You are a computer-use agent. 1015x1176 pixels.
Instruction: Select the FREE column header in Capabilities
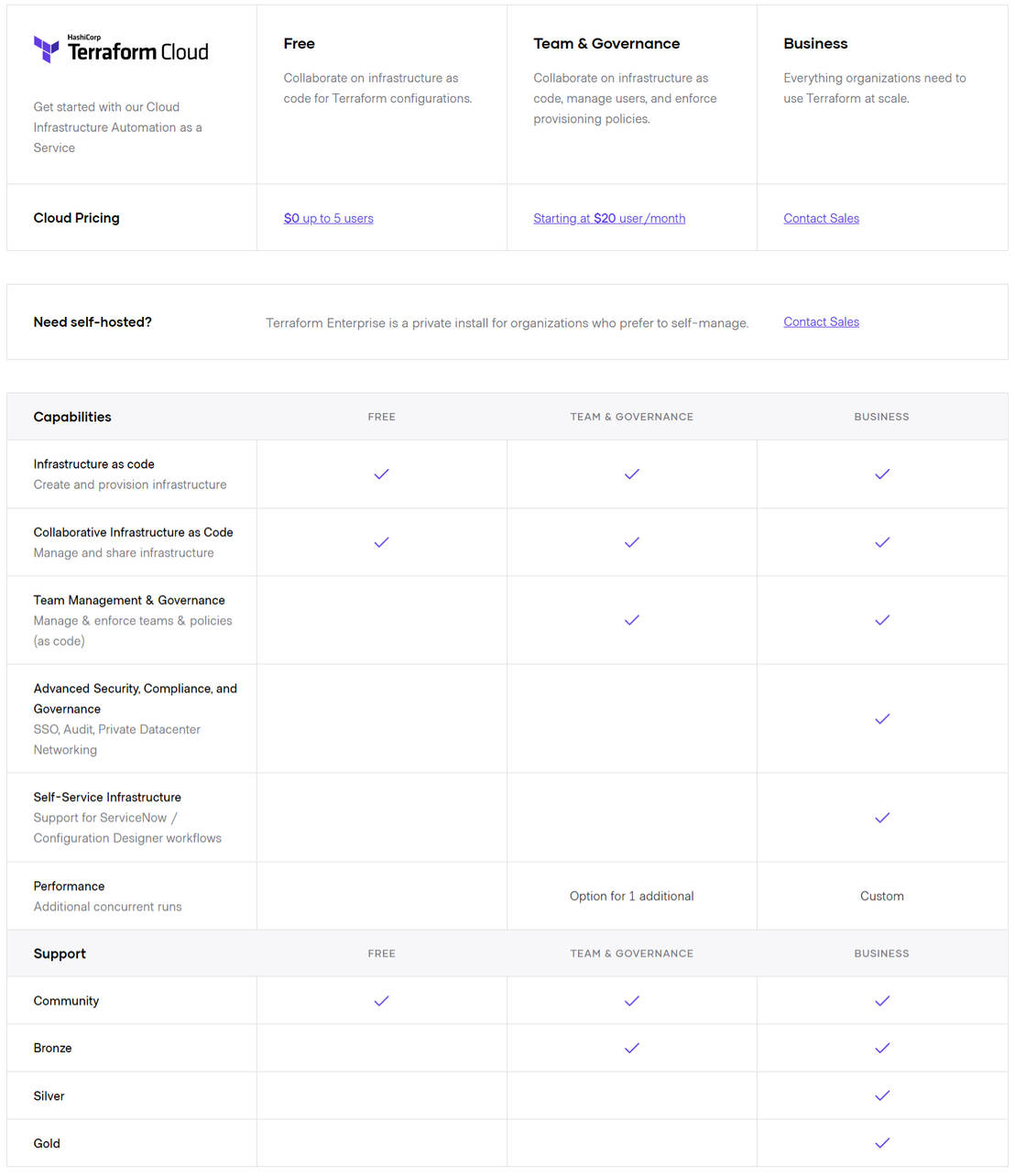point(381,417)
